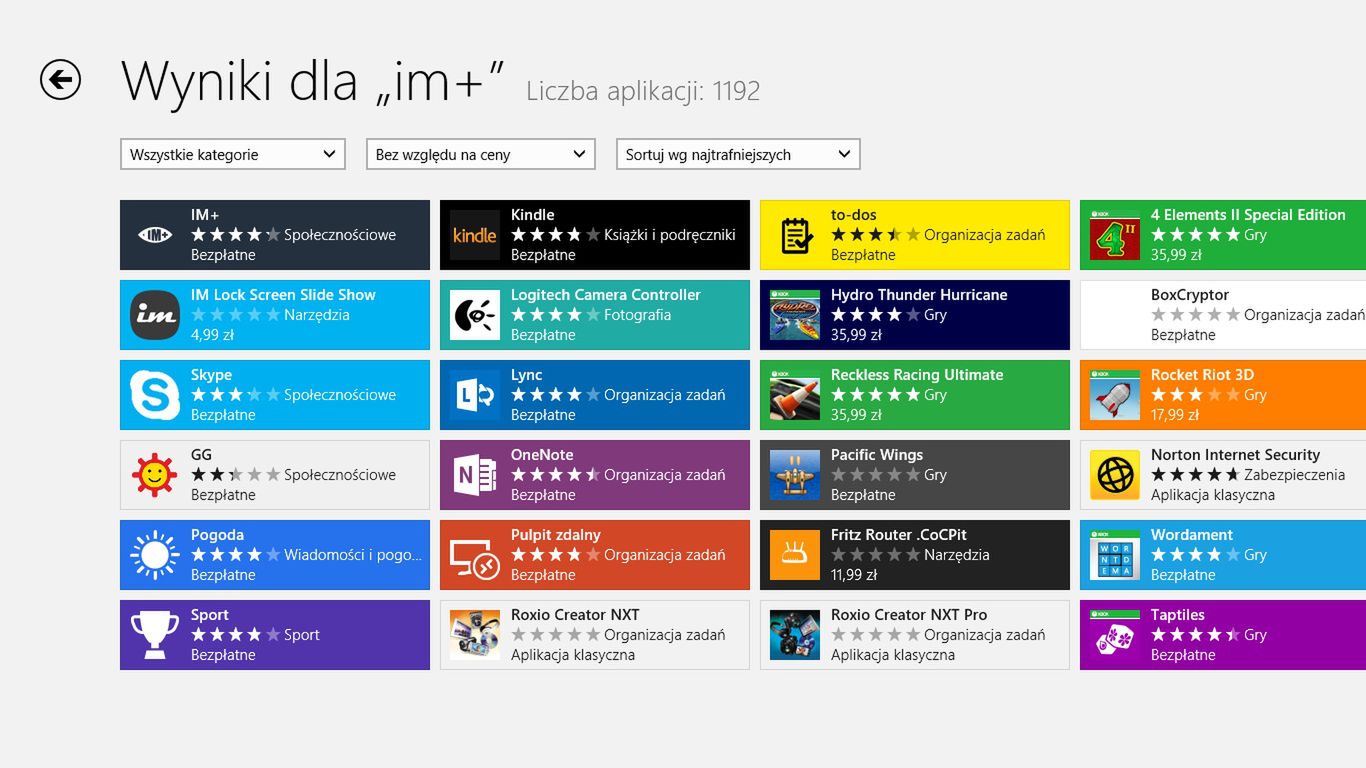Click the Taptiles app icon
1366x768 pixels.
[x=1115, y=635]
